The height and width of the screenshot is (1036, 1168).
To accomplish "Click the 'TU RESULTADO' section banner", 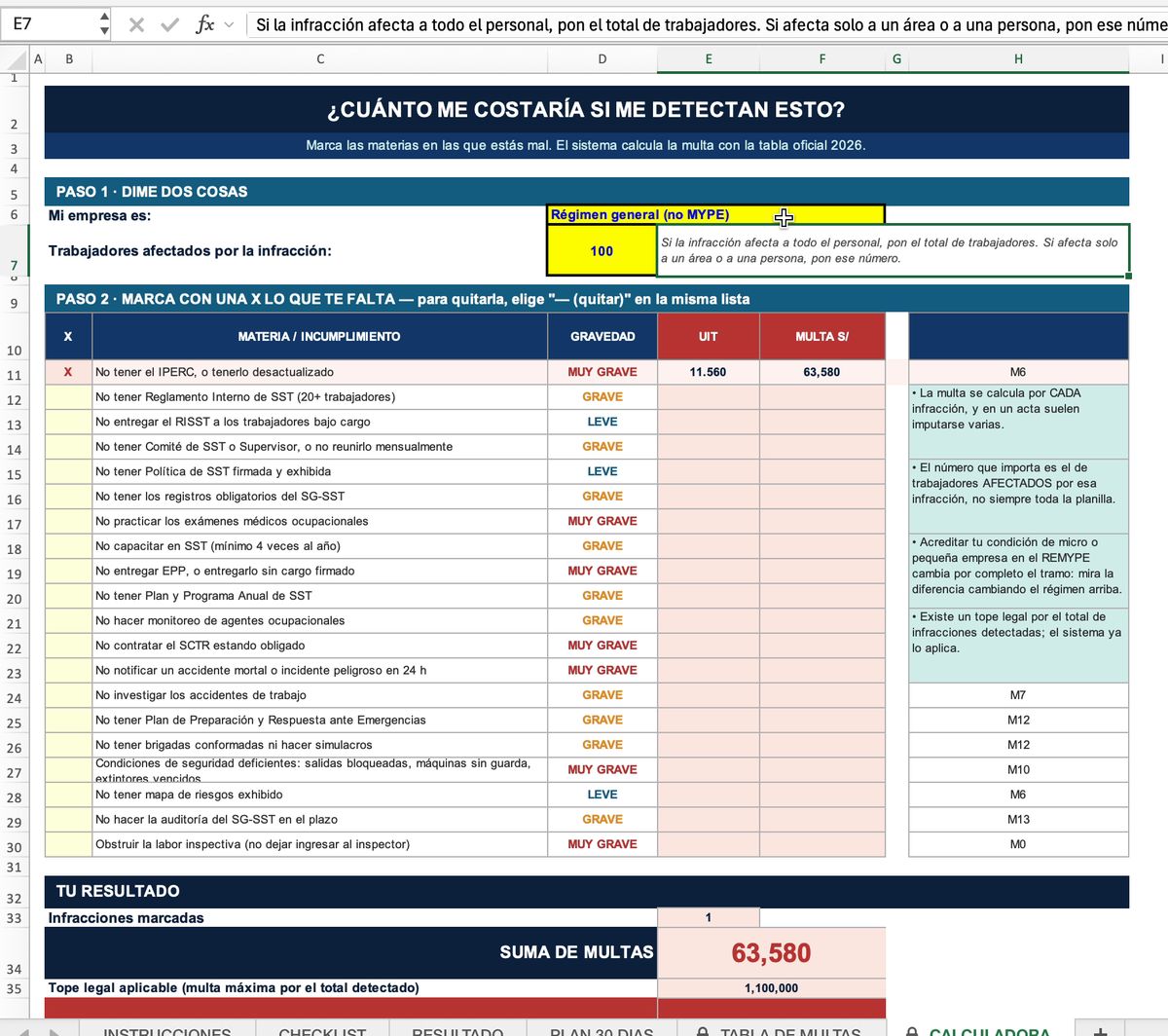I will click(587, 891).
